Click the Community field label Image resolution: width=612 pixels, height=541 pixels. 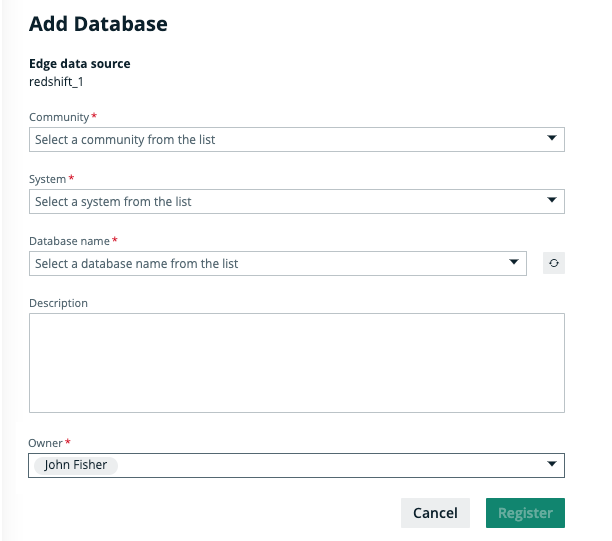[x=59, y=117]
